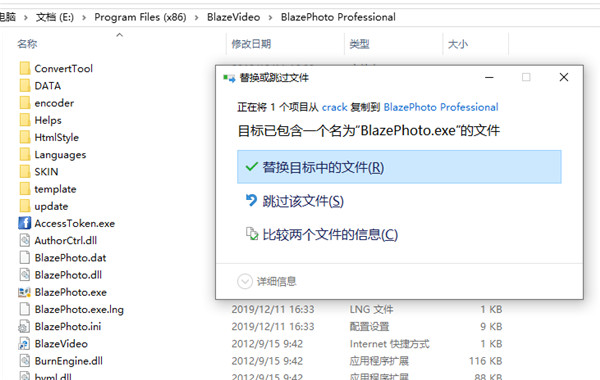This screenshot has height=380, width=600.
Task: Click the BlazePhoto.ini settings icon
Action: click(24, 326)
